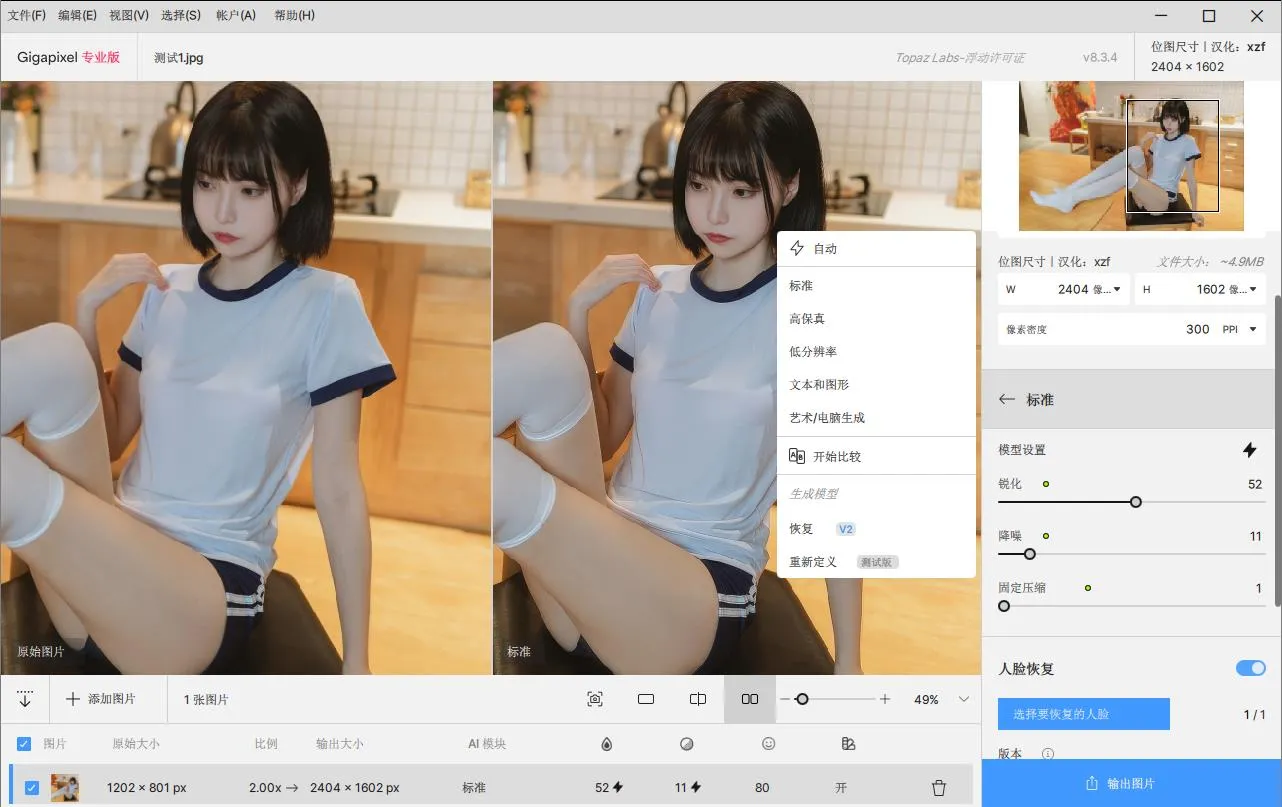Screen dimensions: 1282x807
Task: Select the split view comparison icon
Action: (x=698, y=699)
